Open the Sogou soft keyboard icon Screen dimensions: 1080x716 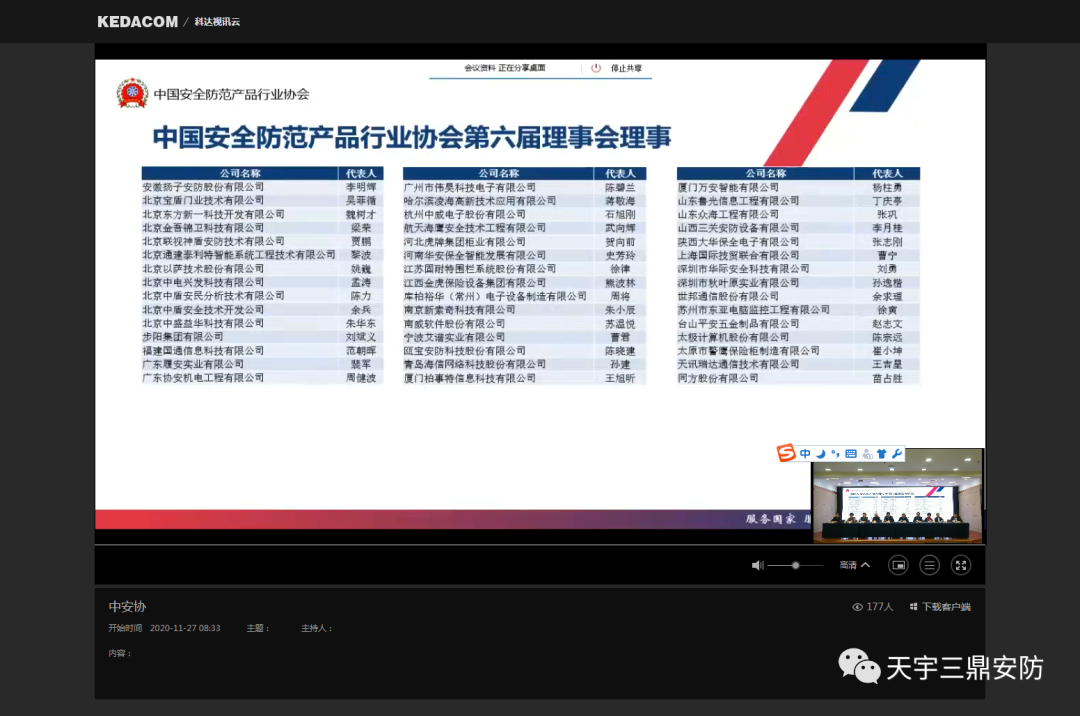point(851,454)
